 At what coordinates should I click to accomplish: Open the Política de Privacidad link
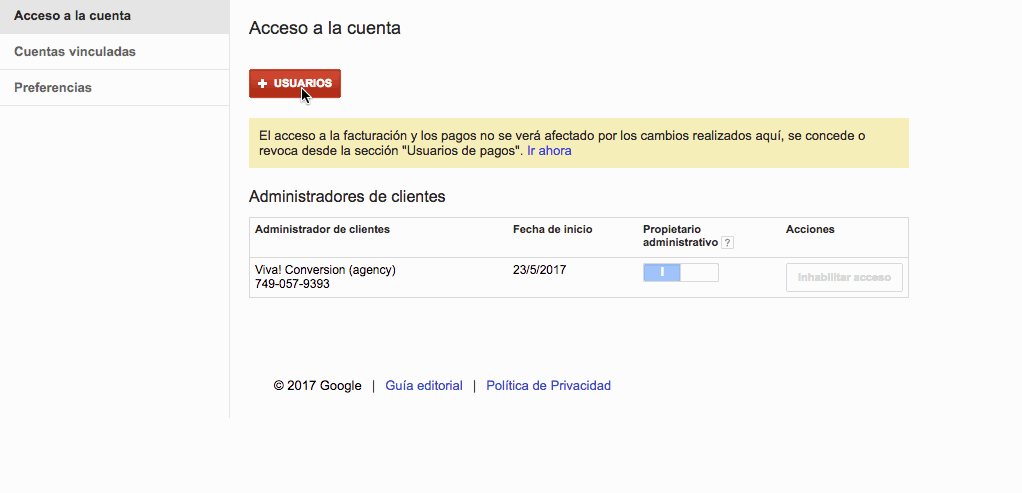tap(548, 385)
